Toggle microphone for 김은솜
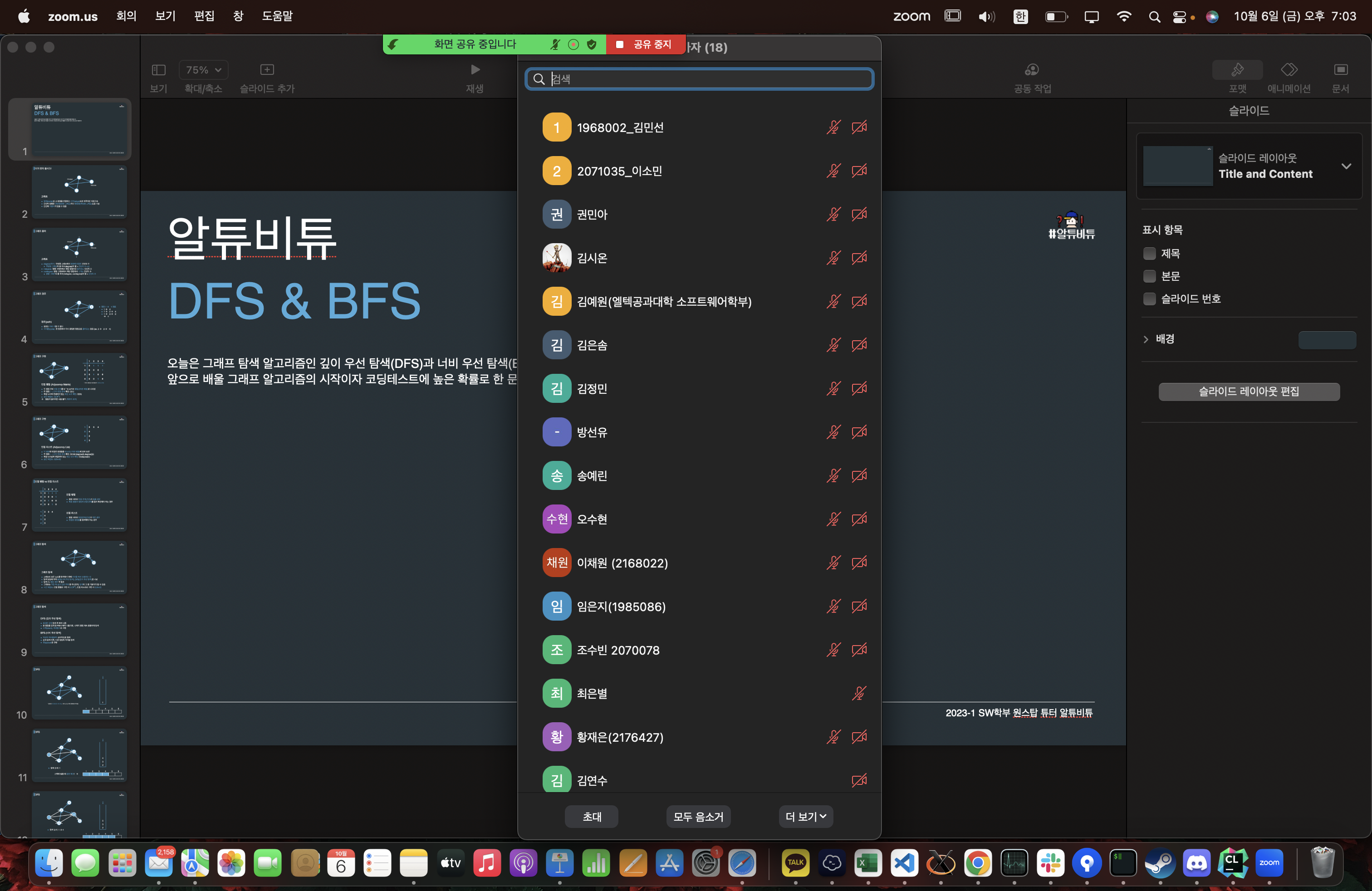The height and width of the screenshot is (891, 1372). coord(833,345)
